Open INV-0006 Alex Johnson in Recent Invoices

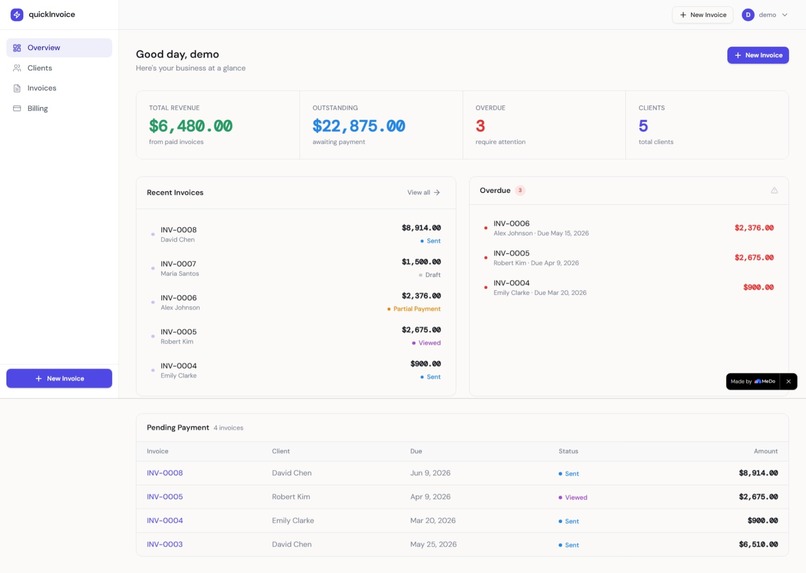pyautogui.click(x=296, y=302)
